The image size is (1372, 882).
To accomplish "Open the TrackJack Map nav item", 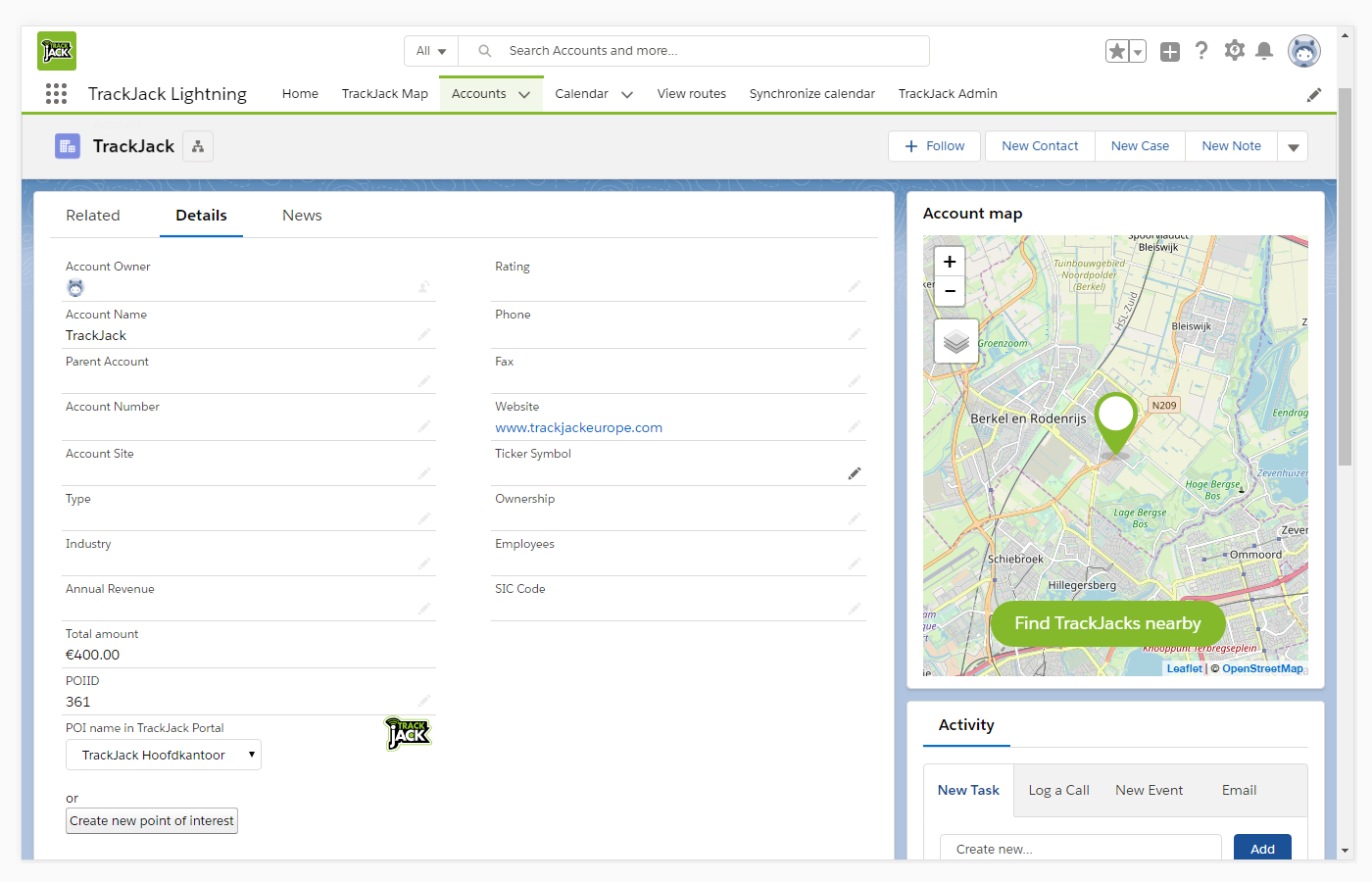I will tap(384, 94).
